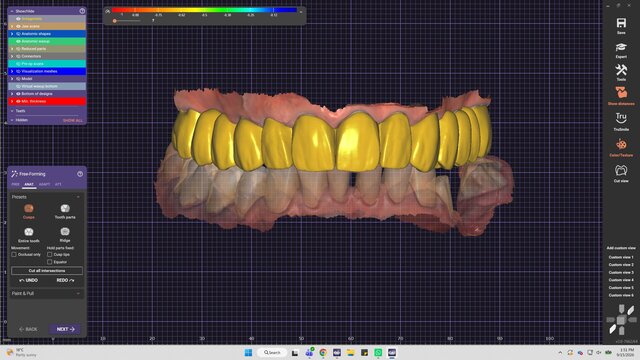
Task: Click the view orientation cube
Action: [621, 320]
